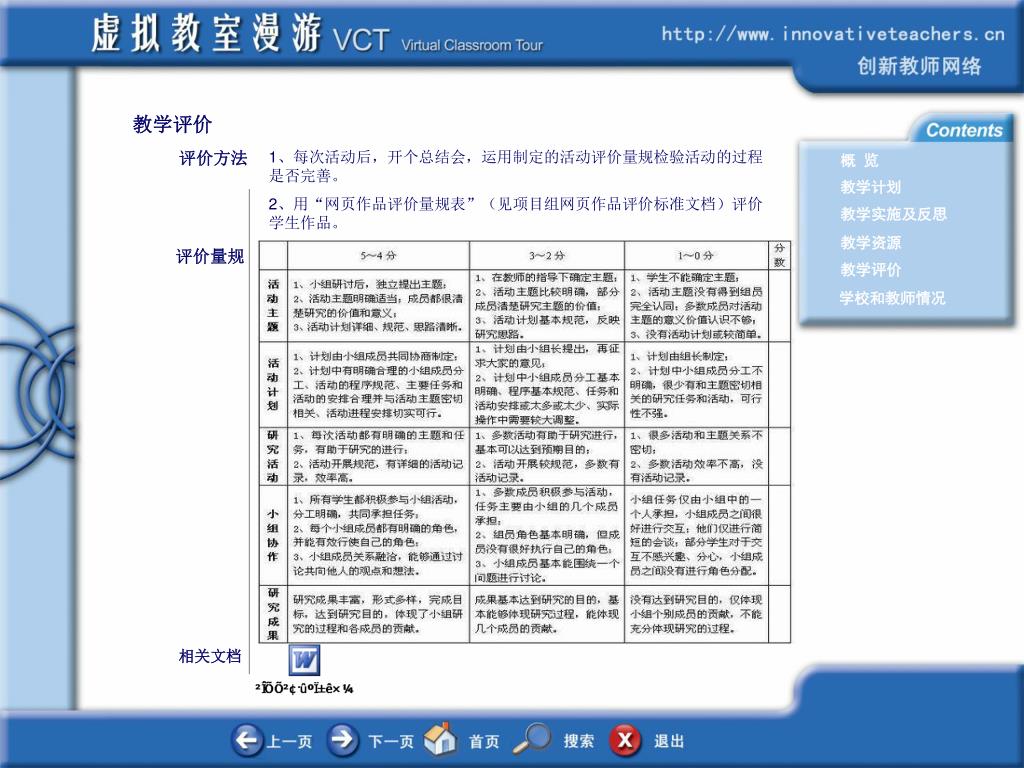
Task: Click the second paragraph mentioning 网页作品评价量规表
Action: (516, 213)
